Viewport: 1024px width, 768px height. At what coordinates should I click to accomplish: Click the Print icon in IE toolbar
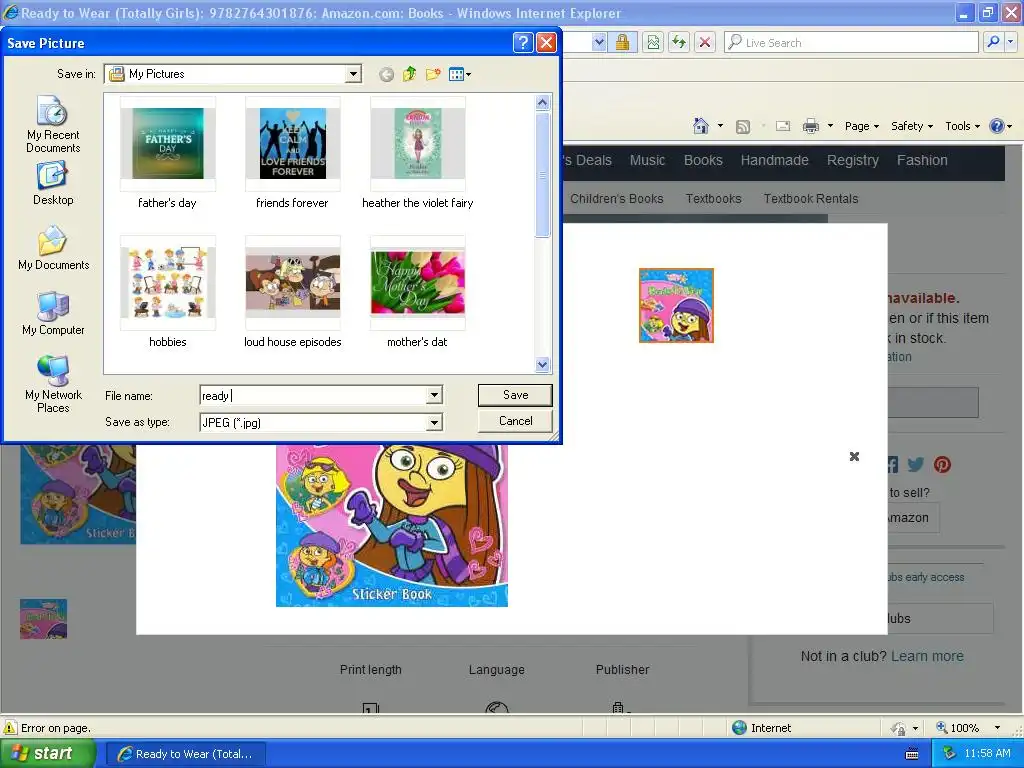(x=810, y=126)
